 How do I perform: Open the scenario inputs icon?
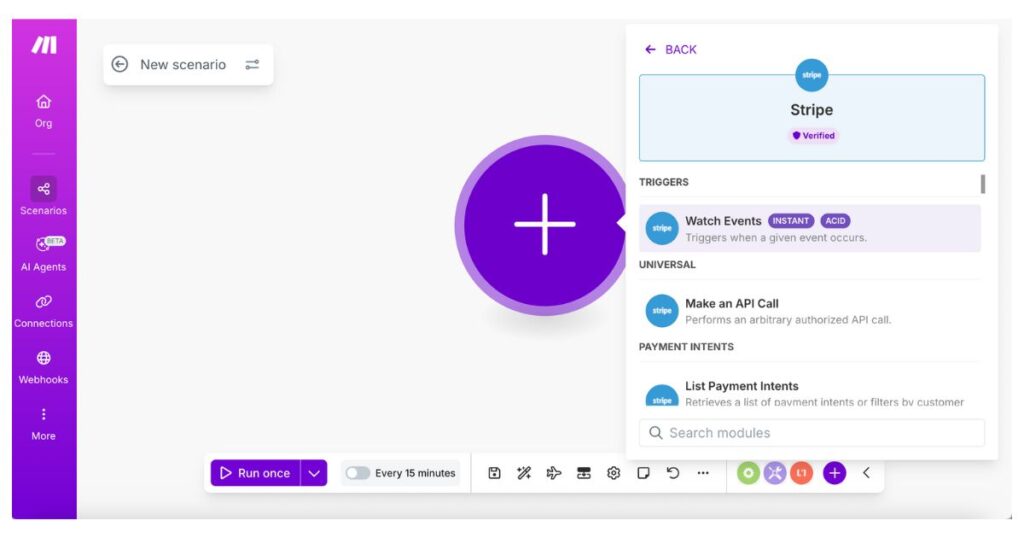(584, 473)
